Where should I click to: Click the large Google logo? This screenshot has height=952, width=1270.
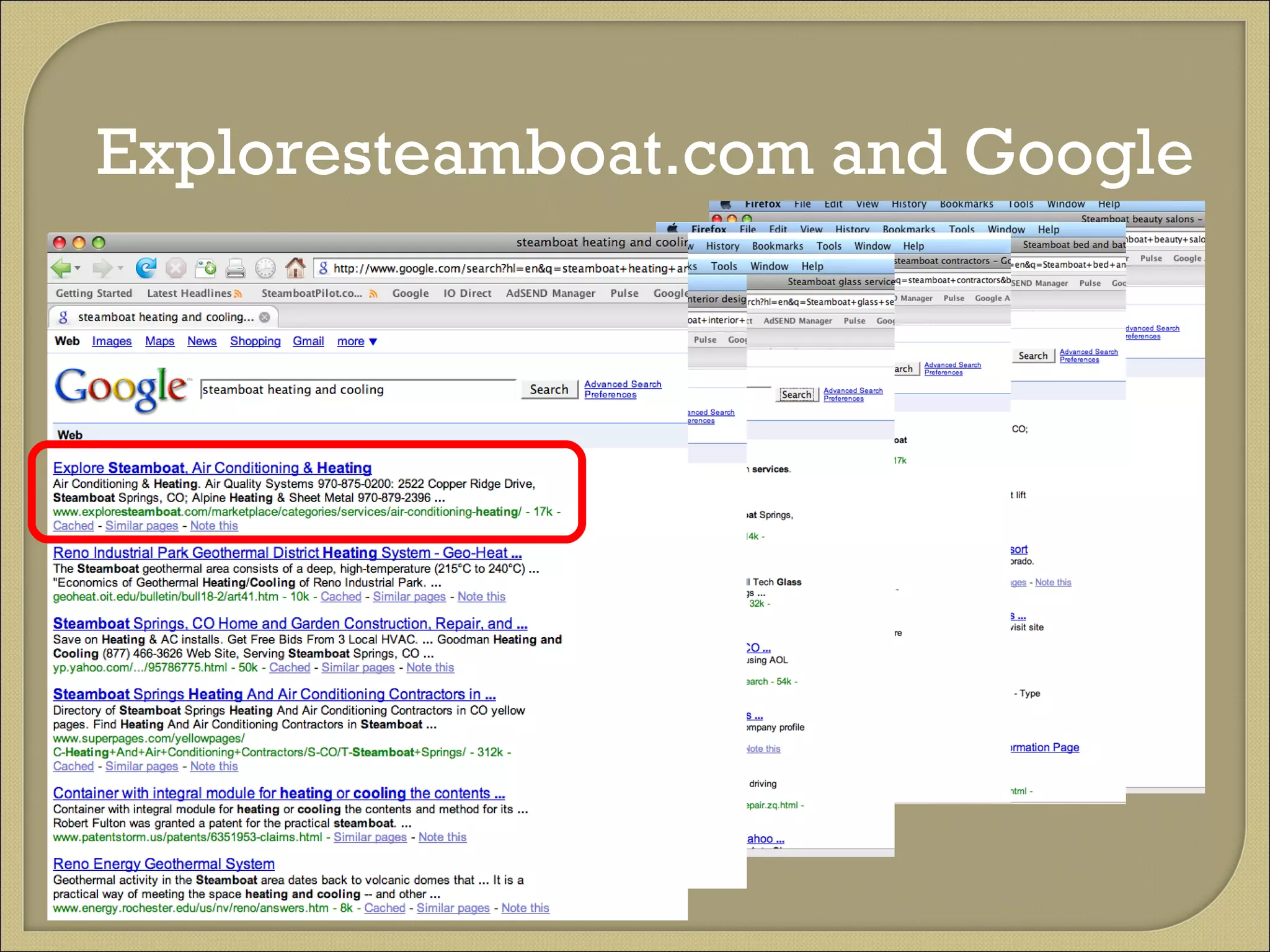pyautogui.click(x=121, y=389)
